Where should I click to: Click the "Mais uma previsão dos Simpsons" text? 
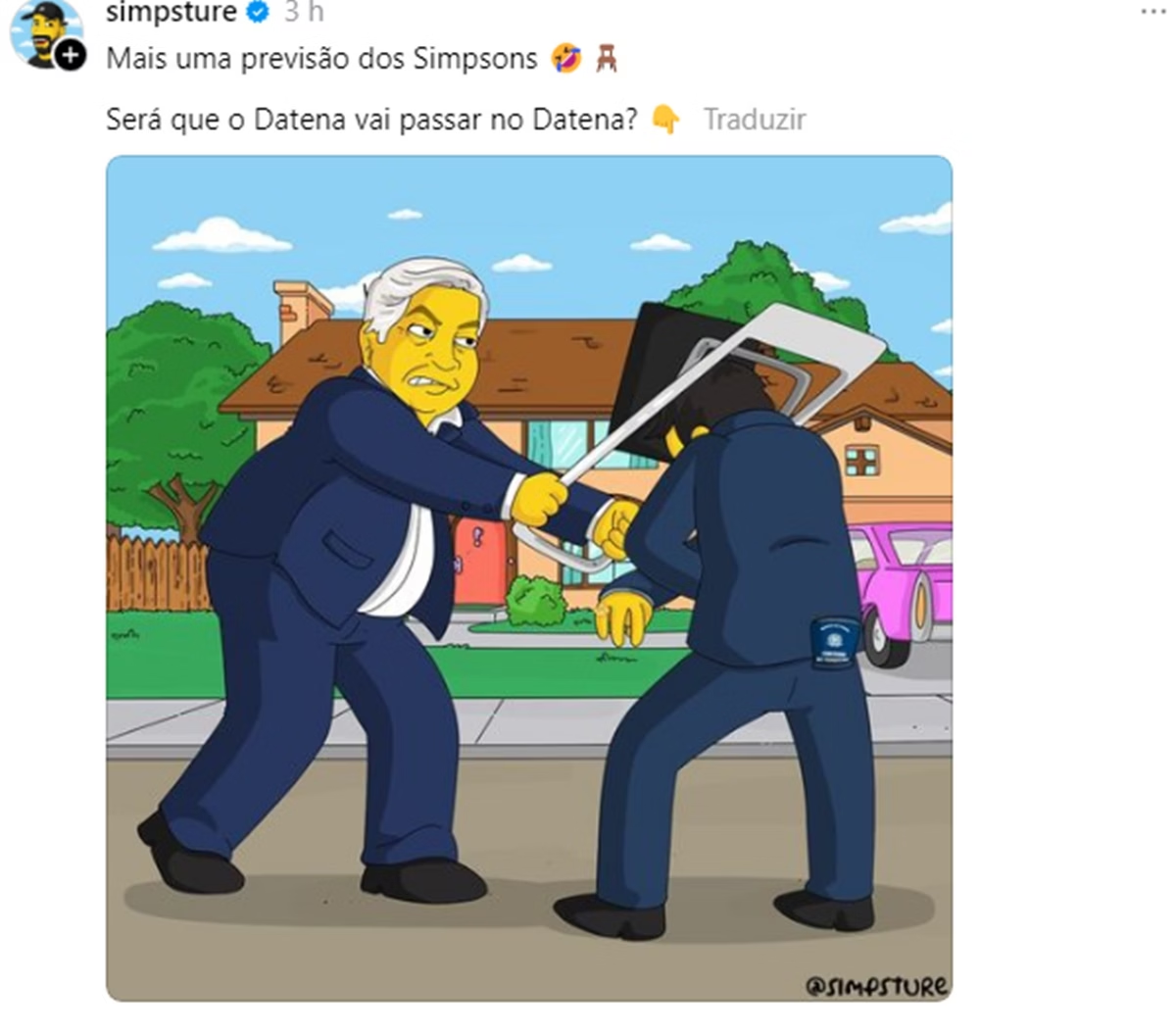(321, 59)
